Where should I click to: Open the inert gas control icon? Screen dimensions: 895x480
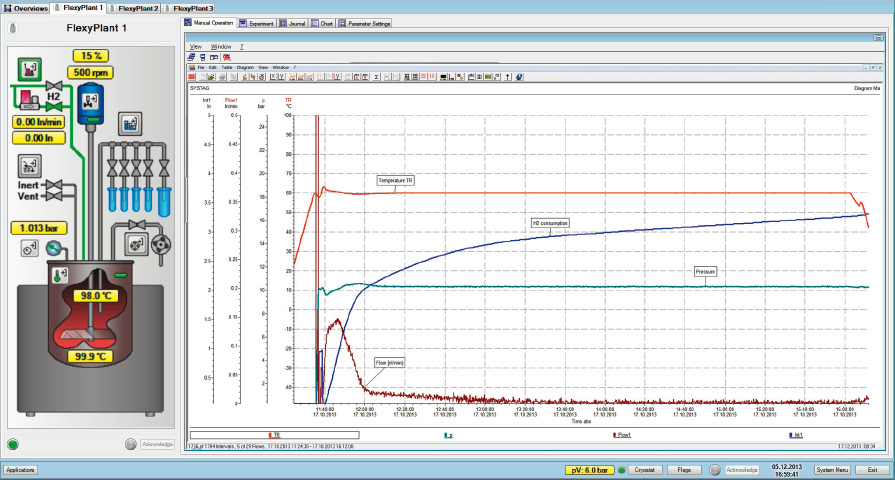pyautogui.click(x=30, y=165)
